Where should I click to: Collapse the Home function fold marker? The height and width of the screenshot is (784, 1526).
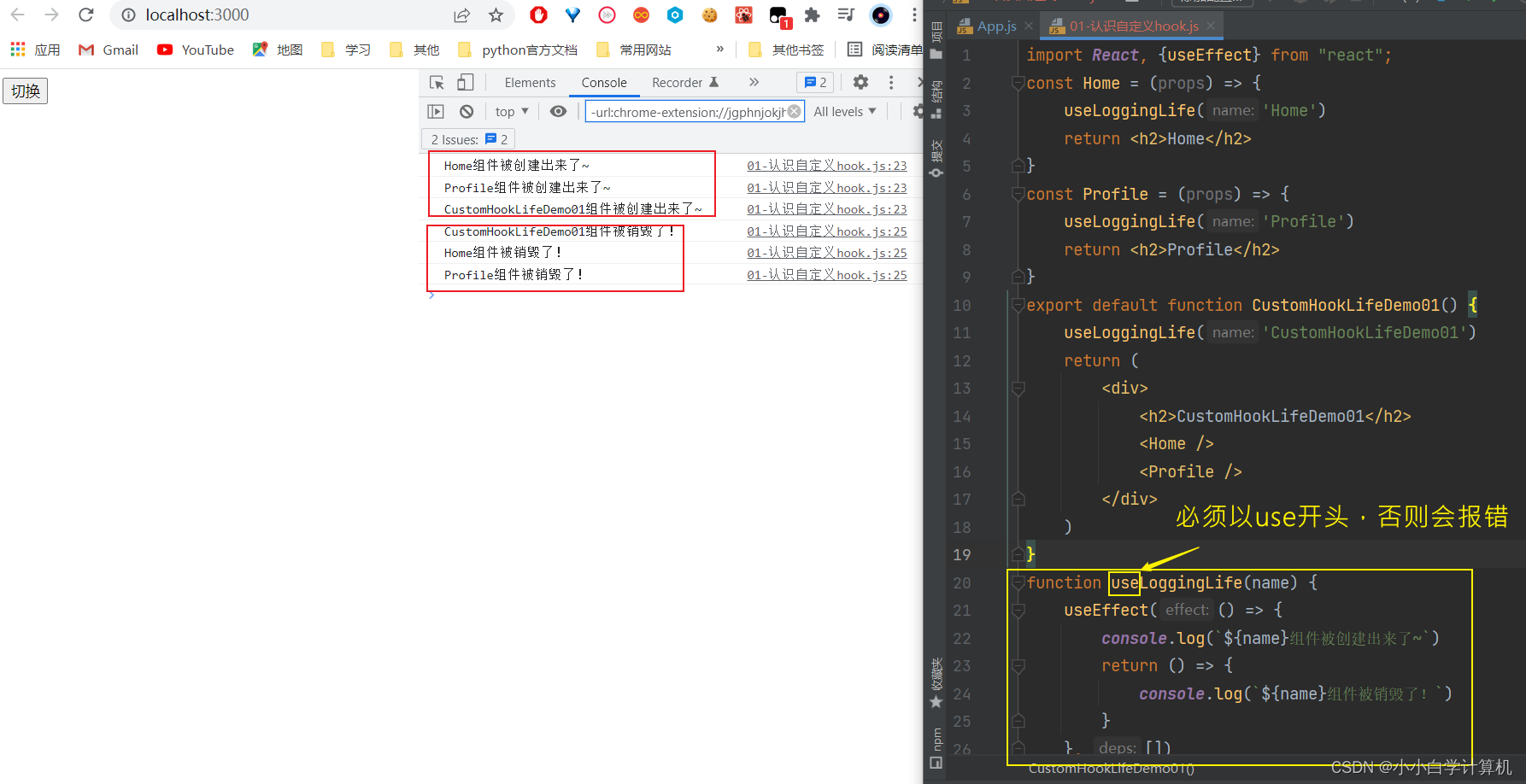coord(1018,83)
